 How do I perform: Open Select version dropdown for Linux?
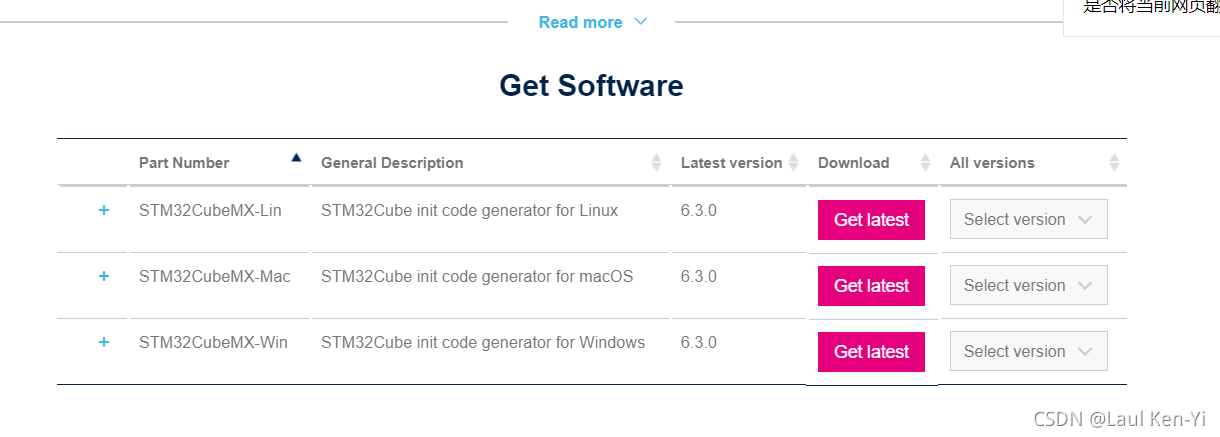(x=1028, y=219)
